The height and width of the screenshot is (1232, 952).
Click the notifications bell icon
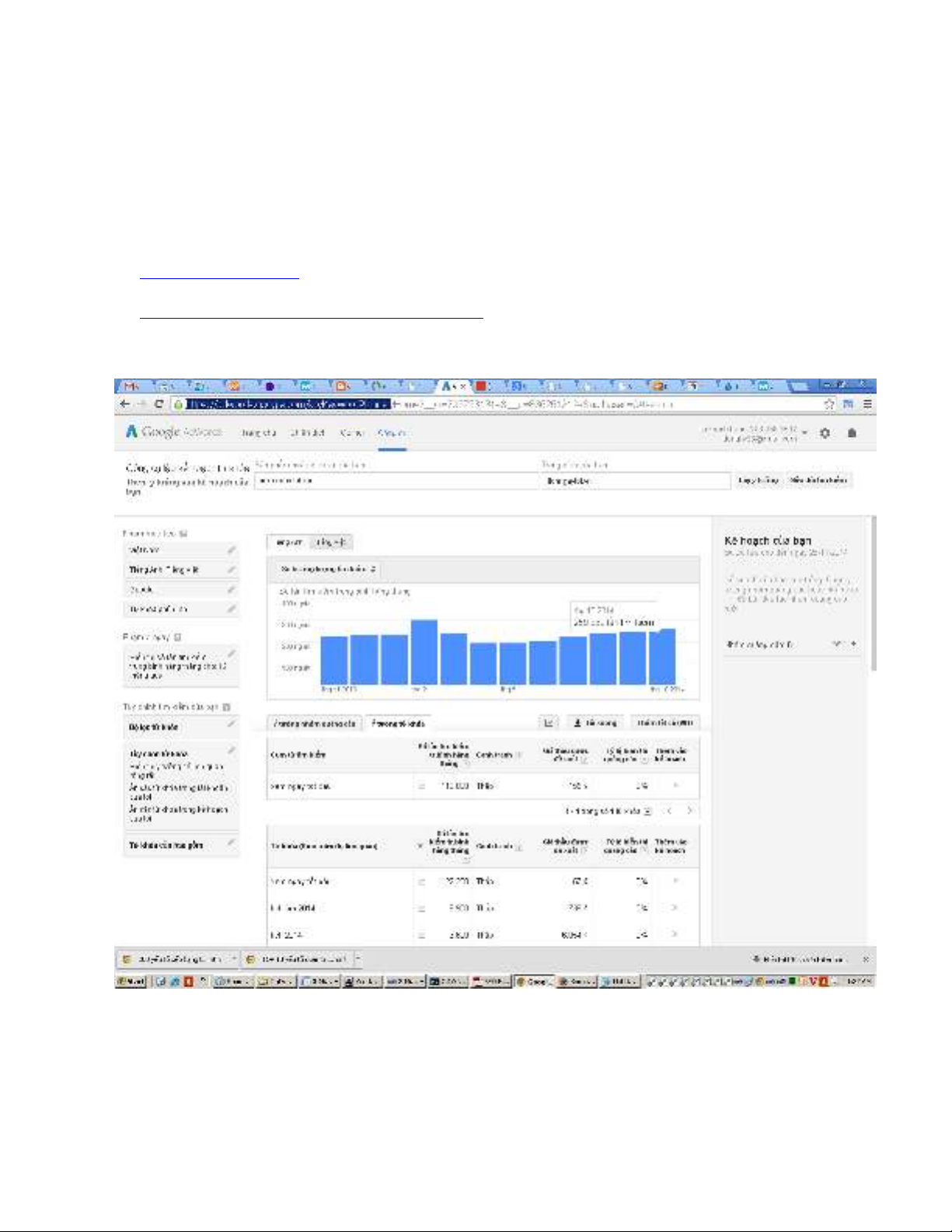pos(852,434)
